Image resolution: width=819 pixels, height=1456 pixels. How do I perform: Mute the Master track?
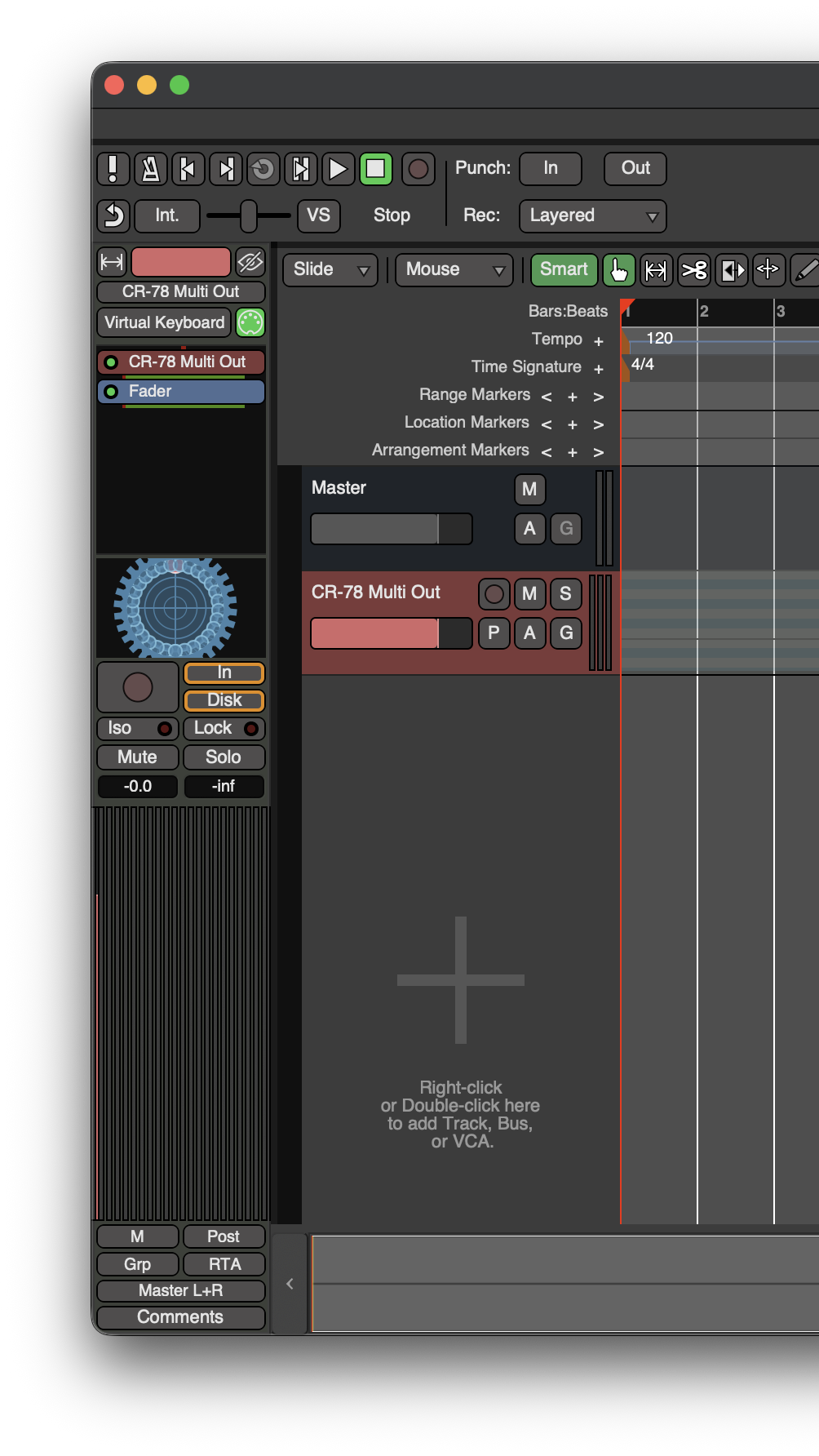coord(529,489)
